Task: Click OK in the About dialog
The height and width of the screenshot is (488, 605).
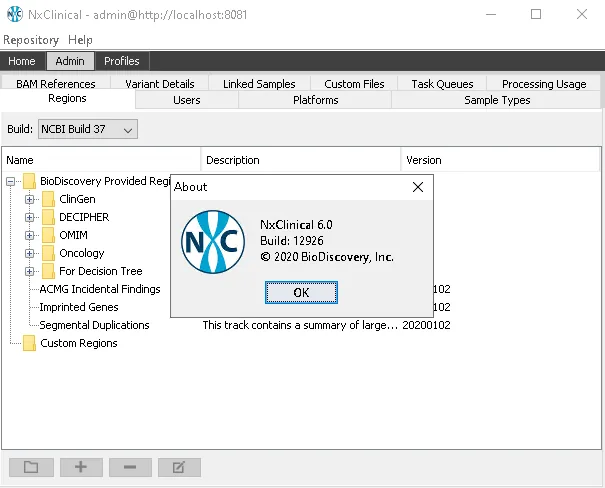Action: pos(301,292)
